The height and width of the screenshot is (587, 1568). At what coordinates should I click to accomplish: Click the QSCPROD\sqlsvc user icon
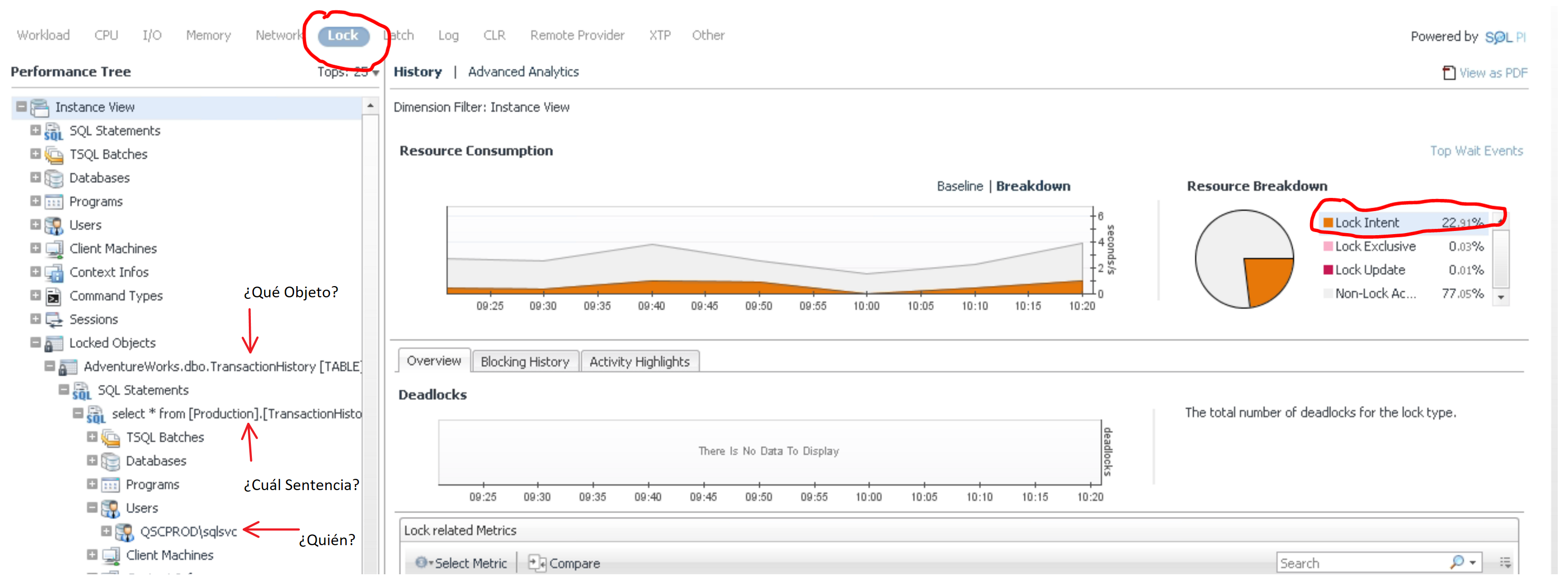125,532
